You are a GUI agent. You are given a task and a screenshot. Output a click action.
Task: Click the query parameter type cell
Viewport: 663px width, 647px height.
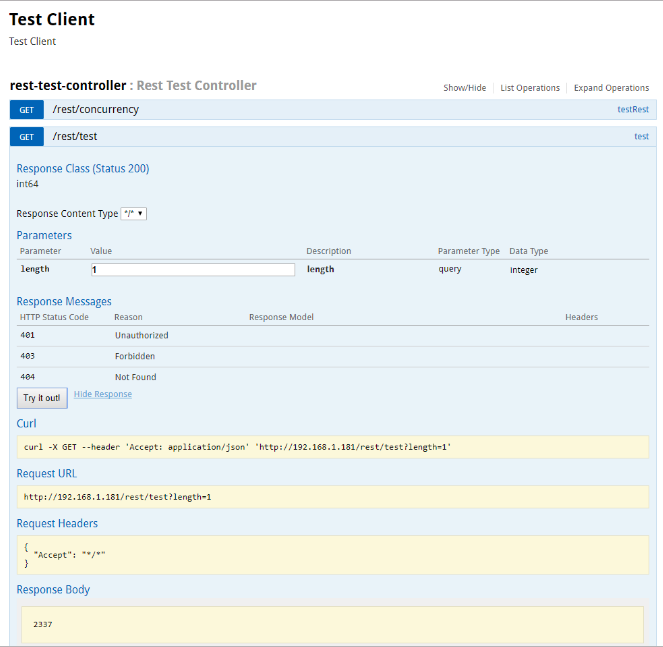pos(450,269)
